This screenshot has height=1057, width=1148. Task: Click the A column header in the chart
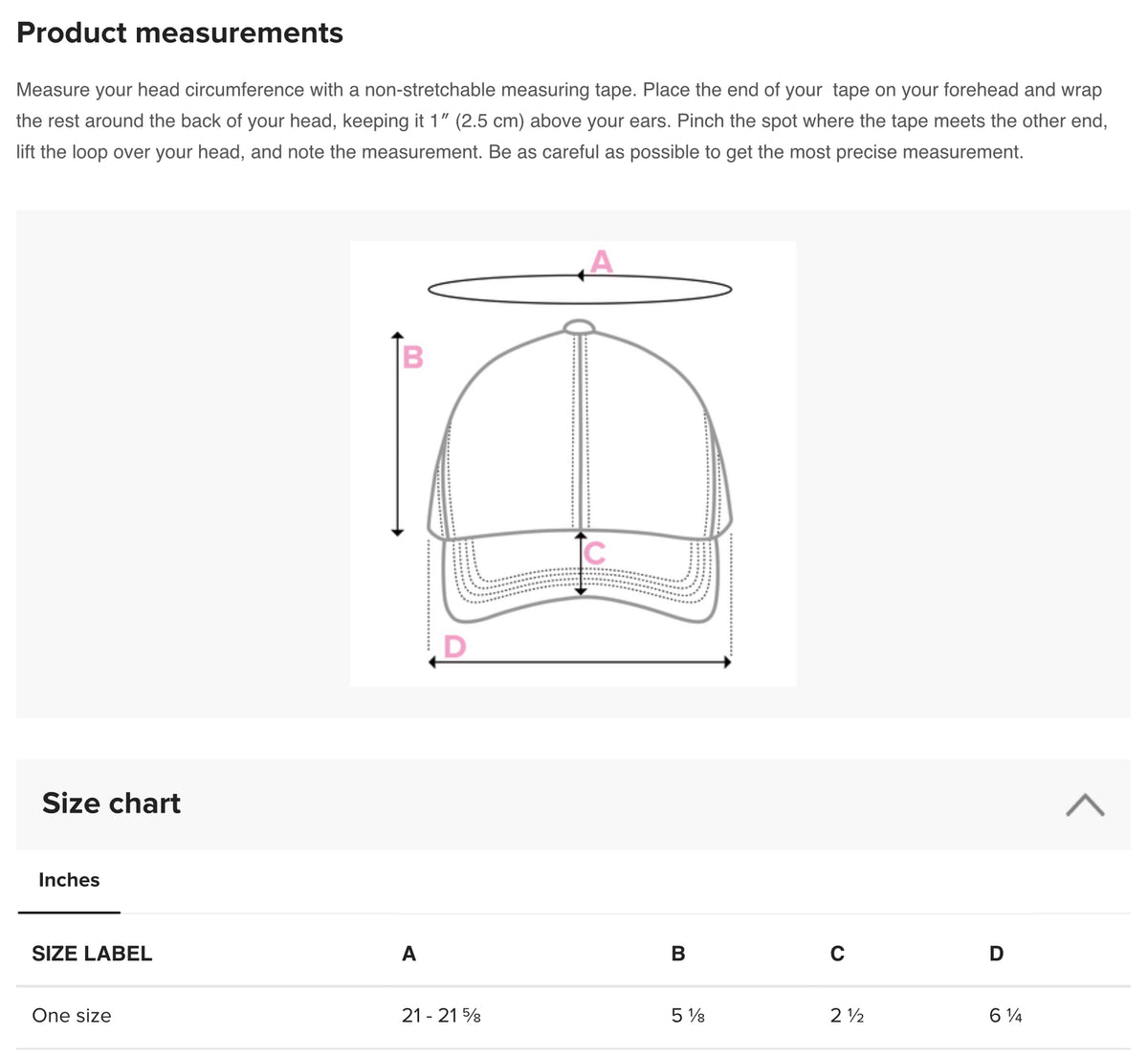tap(408, 953)
